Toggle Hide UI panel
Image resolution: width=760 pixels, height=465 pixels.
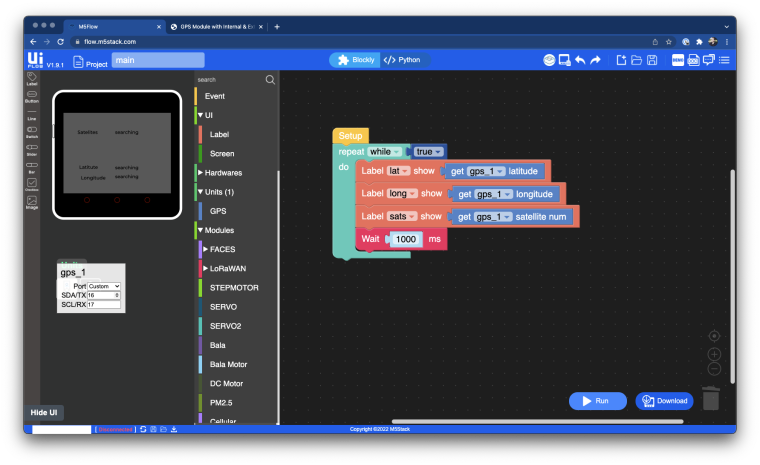coord(44,413)
